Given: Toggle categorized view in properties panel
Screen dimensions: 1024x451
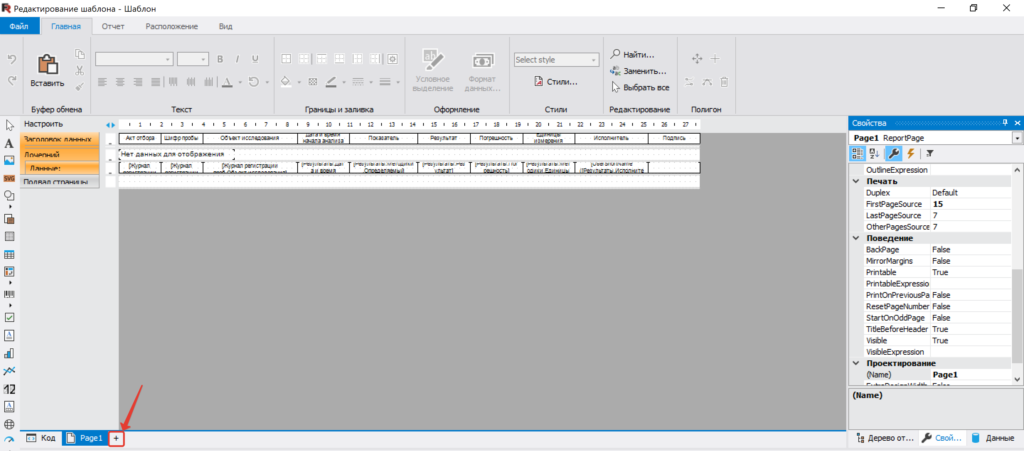Looking at the screenshot, I should click(857, 153).
